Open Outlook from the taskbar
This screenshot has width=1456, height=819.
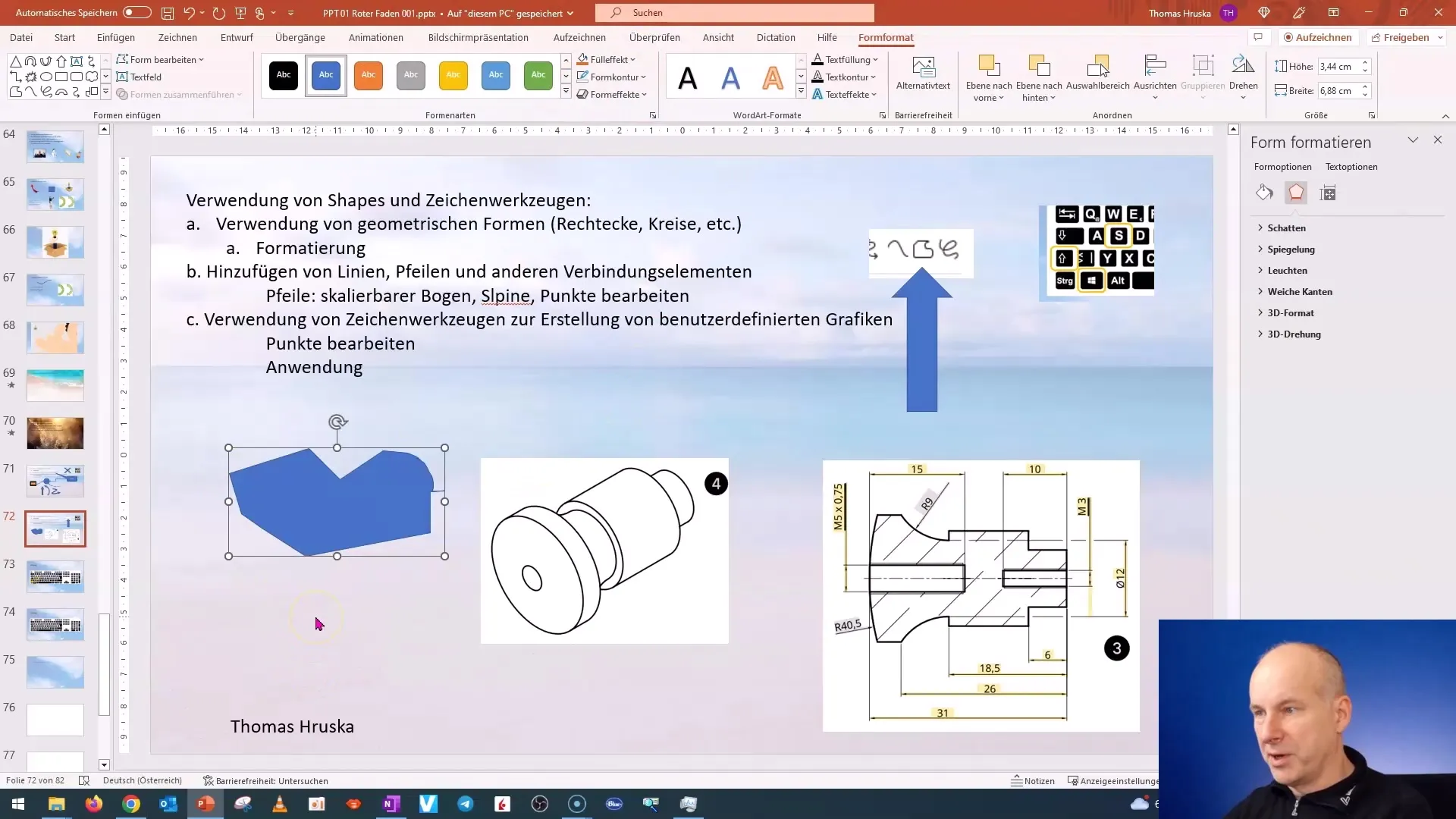coord(168,804)
